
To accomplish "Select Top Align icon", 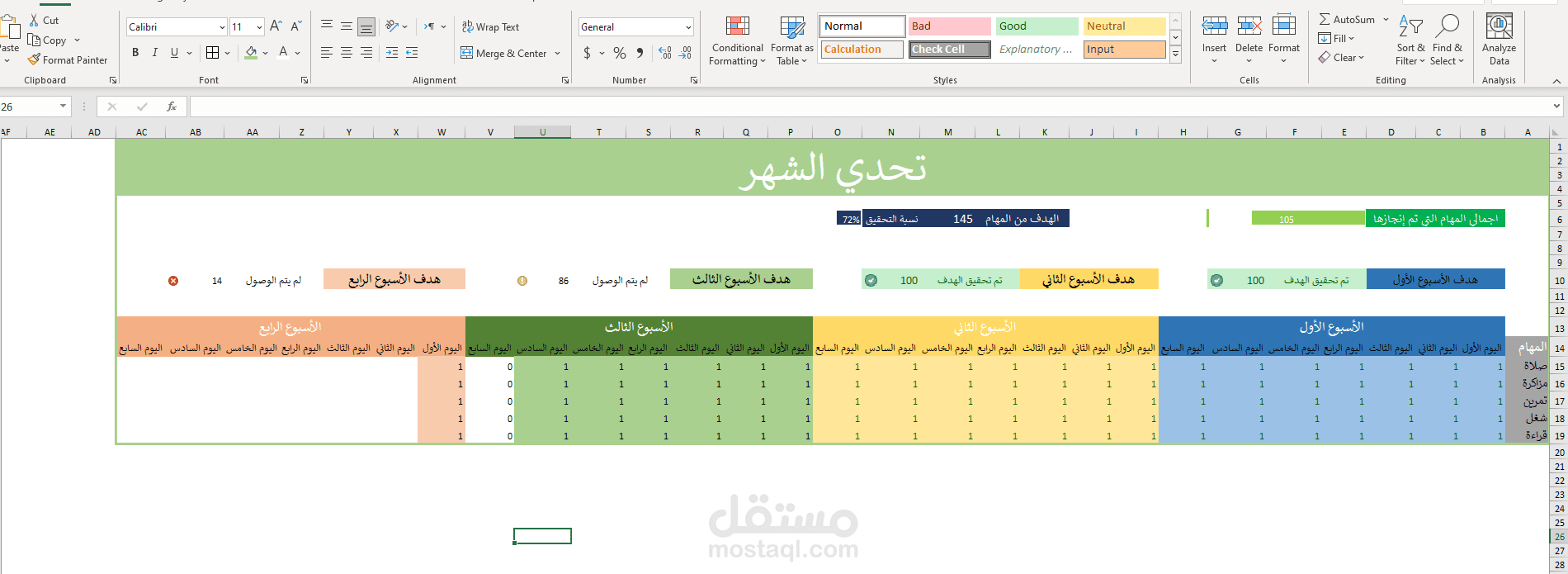I will pyautogui.click(x=327, y=26).
